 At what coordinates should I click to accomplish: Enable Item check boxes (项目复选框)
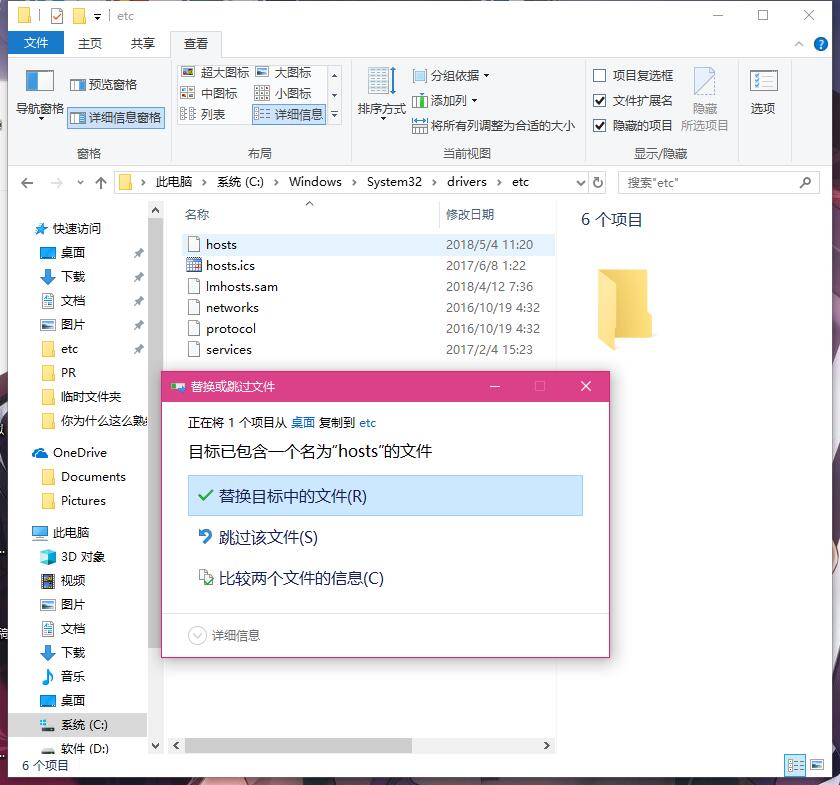coord(633,76)
